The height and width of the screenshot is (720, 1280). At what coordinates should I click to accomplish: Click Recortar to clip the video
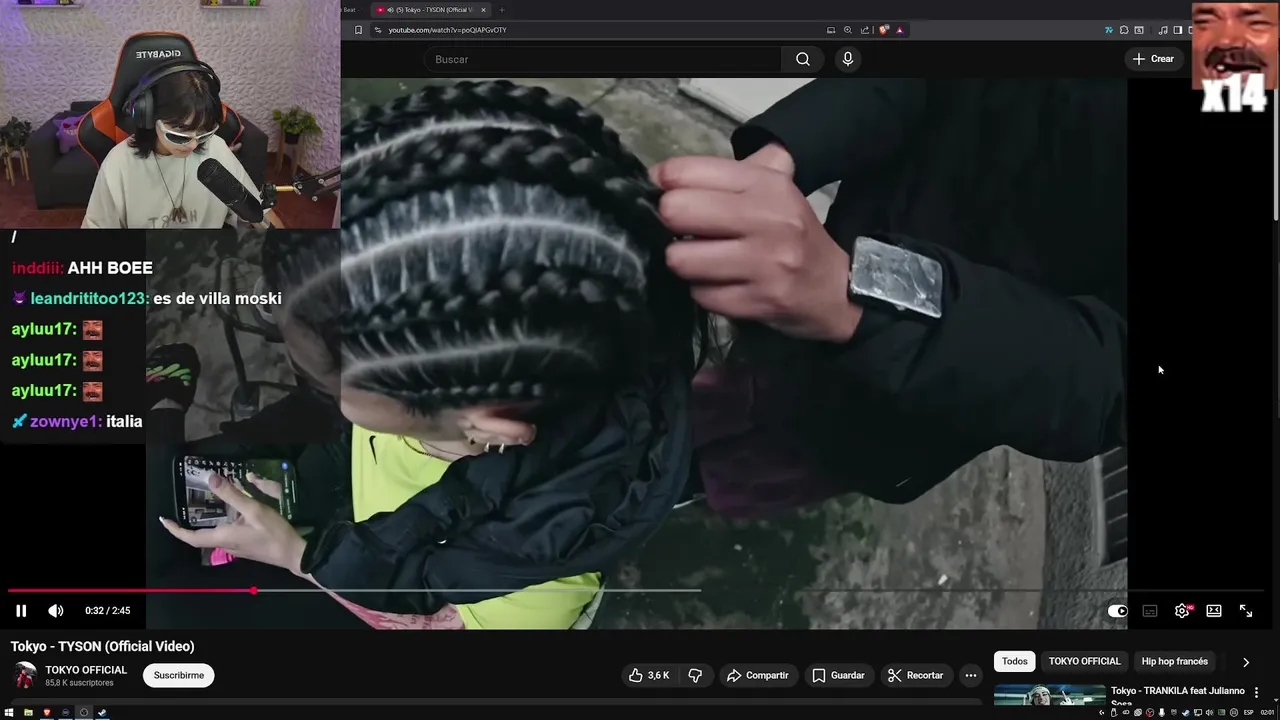click(x=915, y=676)
